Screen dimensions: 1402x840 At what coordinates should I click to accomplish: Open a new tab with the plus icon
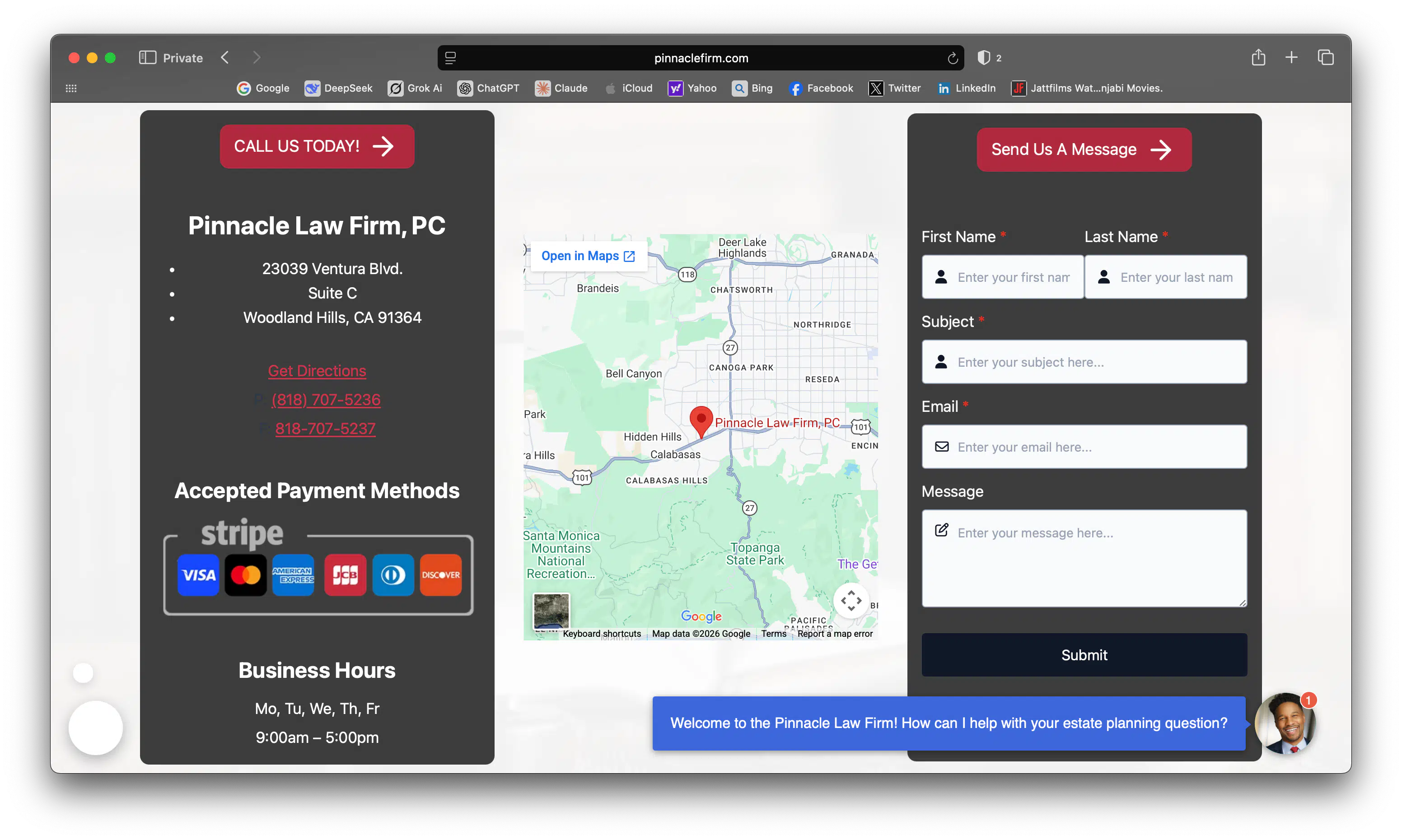tap(1292, 57)
